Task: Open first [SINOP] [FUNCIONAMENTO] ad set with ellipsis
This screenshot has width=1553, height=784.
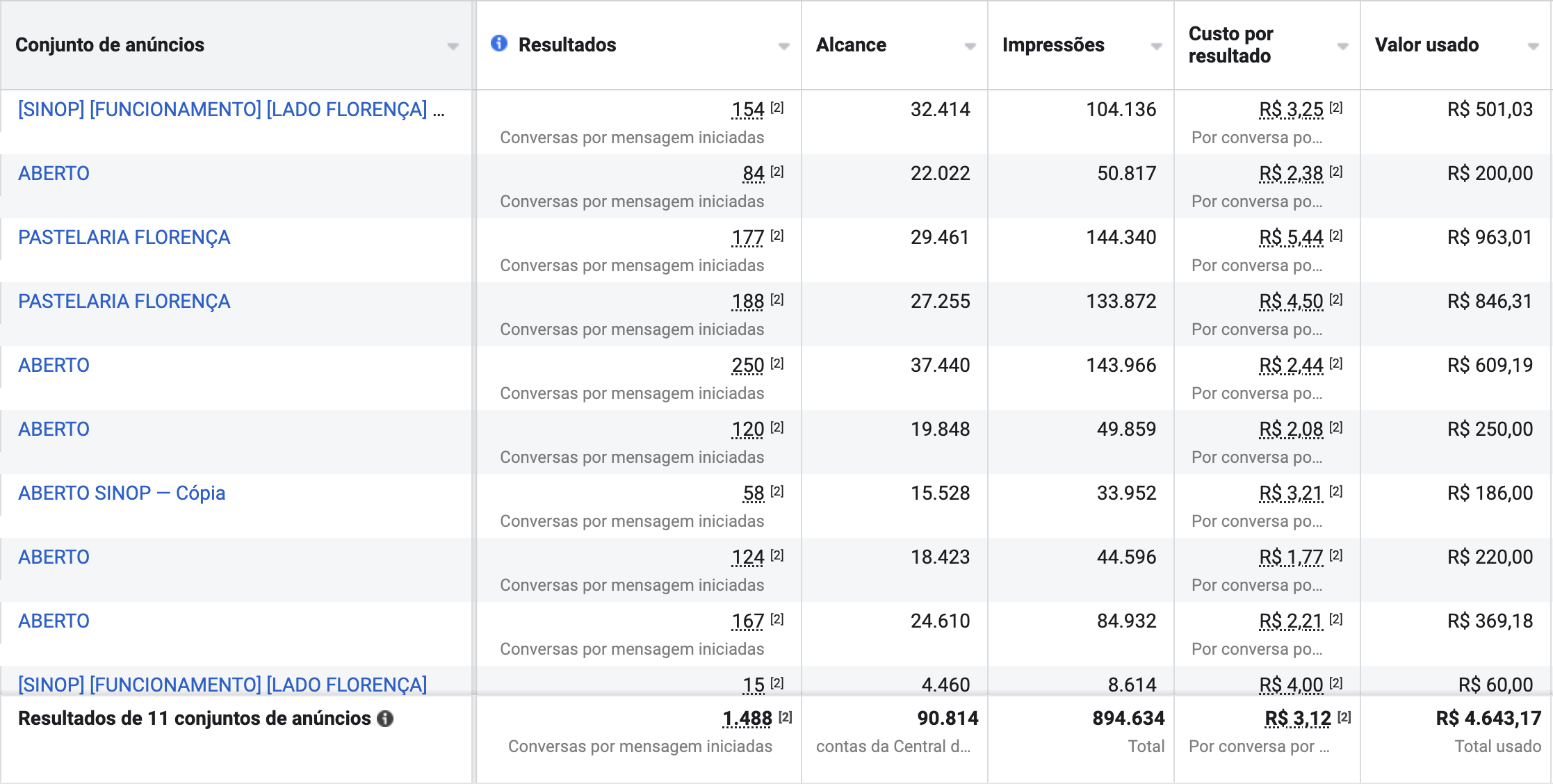Action: pos(231,110)
